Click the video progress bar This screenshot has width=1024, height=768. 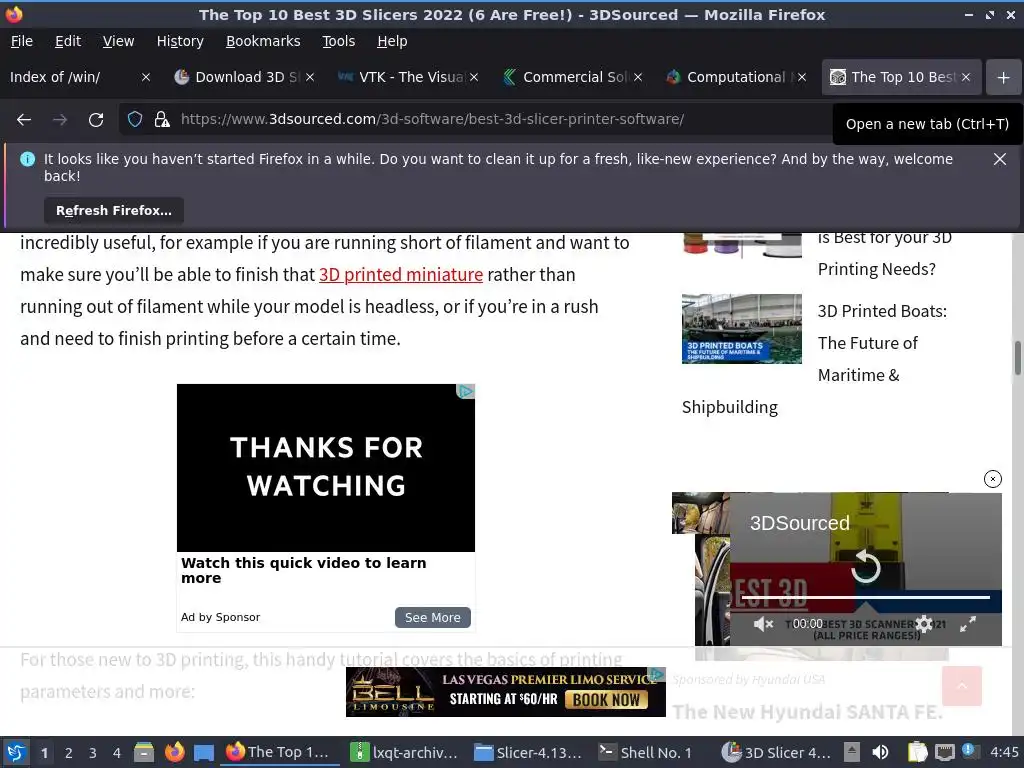[x=866, y=597]
